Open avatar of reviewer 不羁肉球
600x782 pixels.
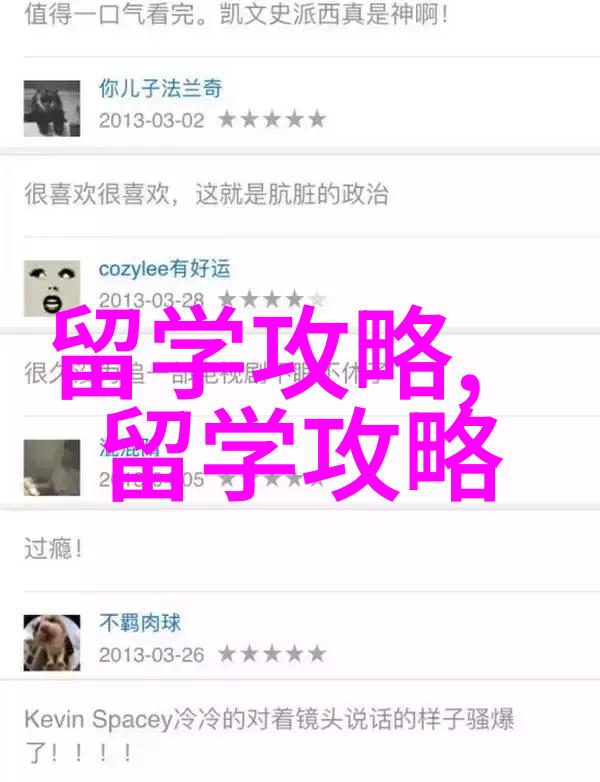pos(52,642)
